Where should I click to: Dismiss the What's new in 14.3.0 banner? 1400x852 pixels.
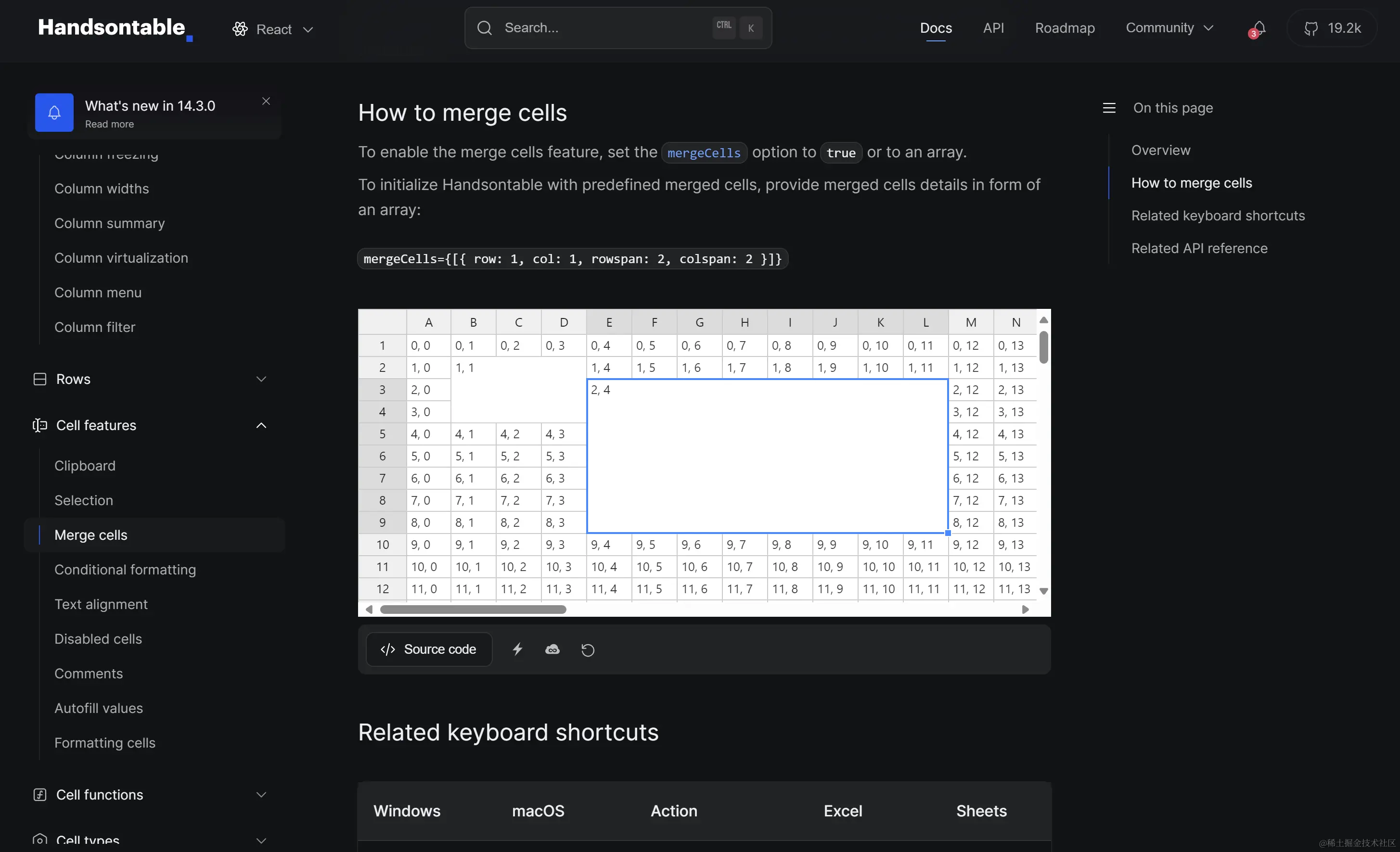click(266, 101)
